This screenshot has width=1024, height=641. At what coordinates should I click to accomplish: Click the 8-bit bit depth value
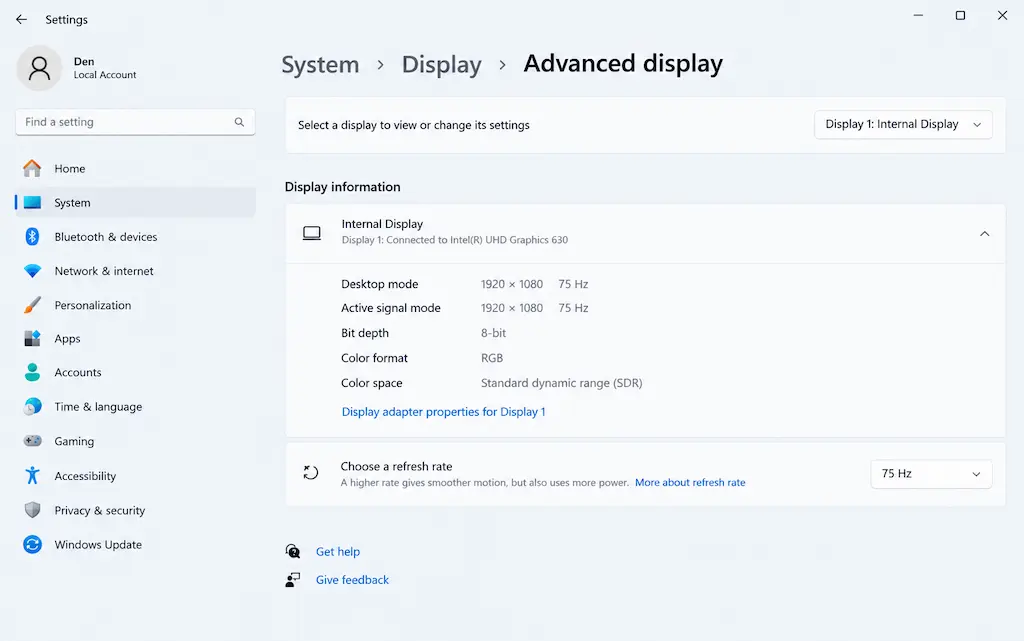pos(493,333)
